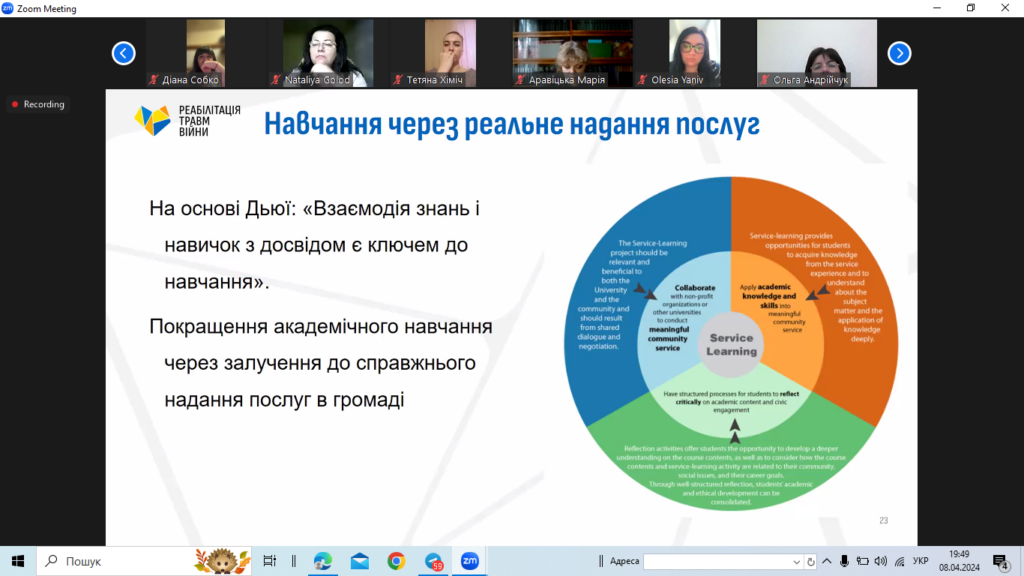Show next participants with right arrow
This screenshot has width=1024, height=576.
coord(899,53)
